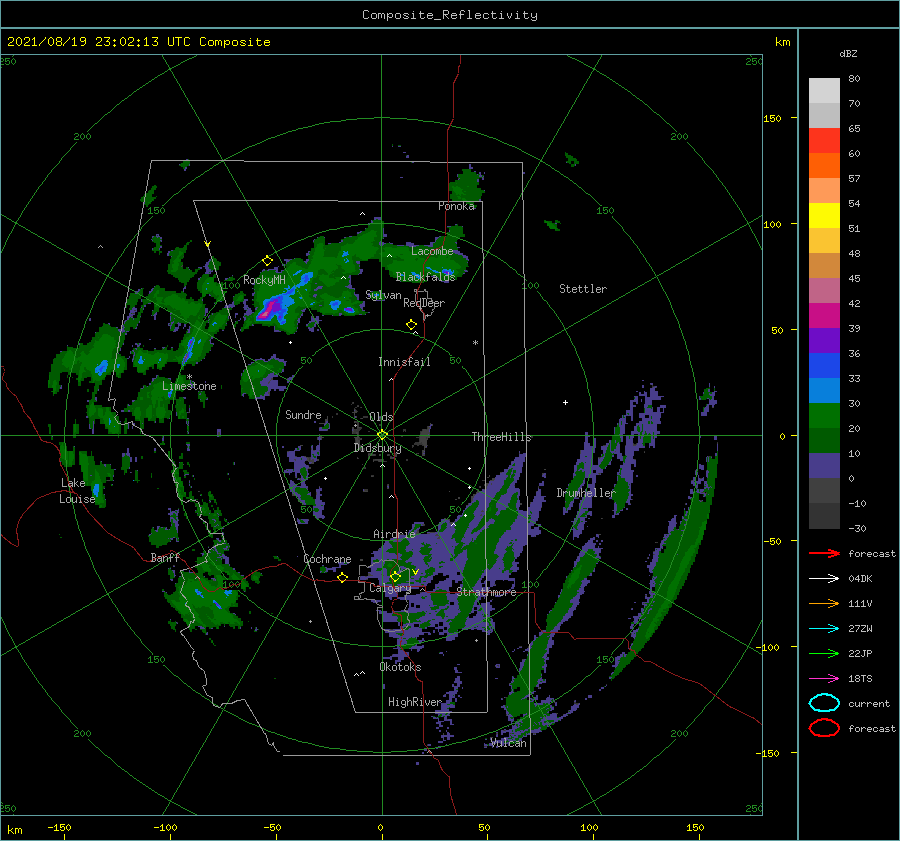Screen dimensions: 900x841
Task: Click the Innisfail city label
Action: [404, 362]
